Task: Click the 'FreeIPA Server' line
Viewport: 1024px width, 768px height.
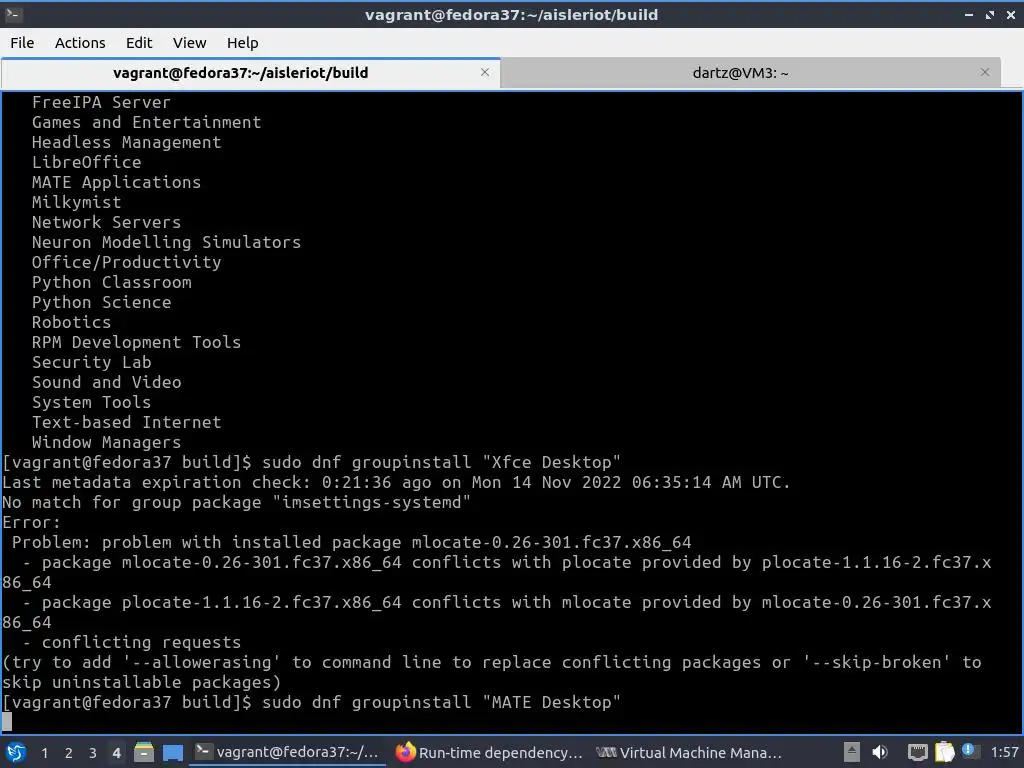Action: (101, 103)
